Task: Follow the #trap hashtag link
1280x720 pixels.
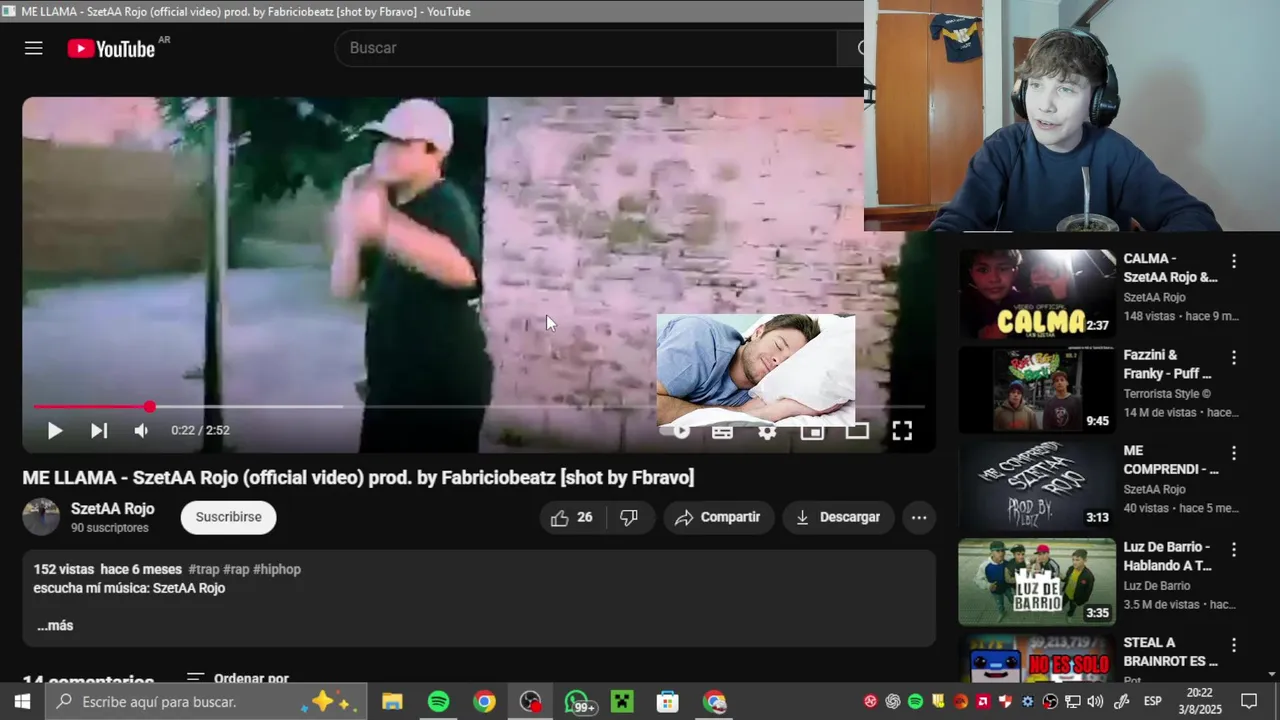Action: point(204,569)
